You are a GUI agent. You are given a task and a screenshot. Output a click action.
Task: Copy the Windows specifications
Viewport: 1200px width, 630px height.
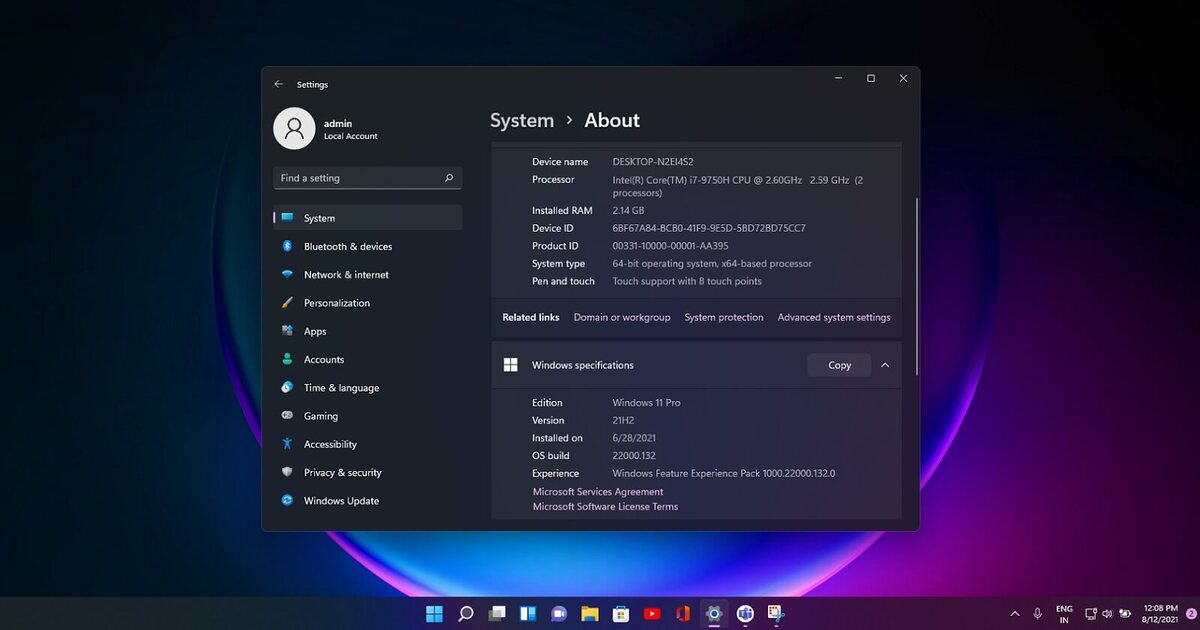(x=839, y=366)
